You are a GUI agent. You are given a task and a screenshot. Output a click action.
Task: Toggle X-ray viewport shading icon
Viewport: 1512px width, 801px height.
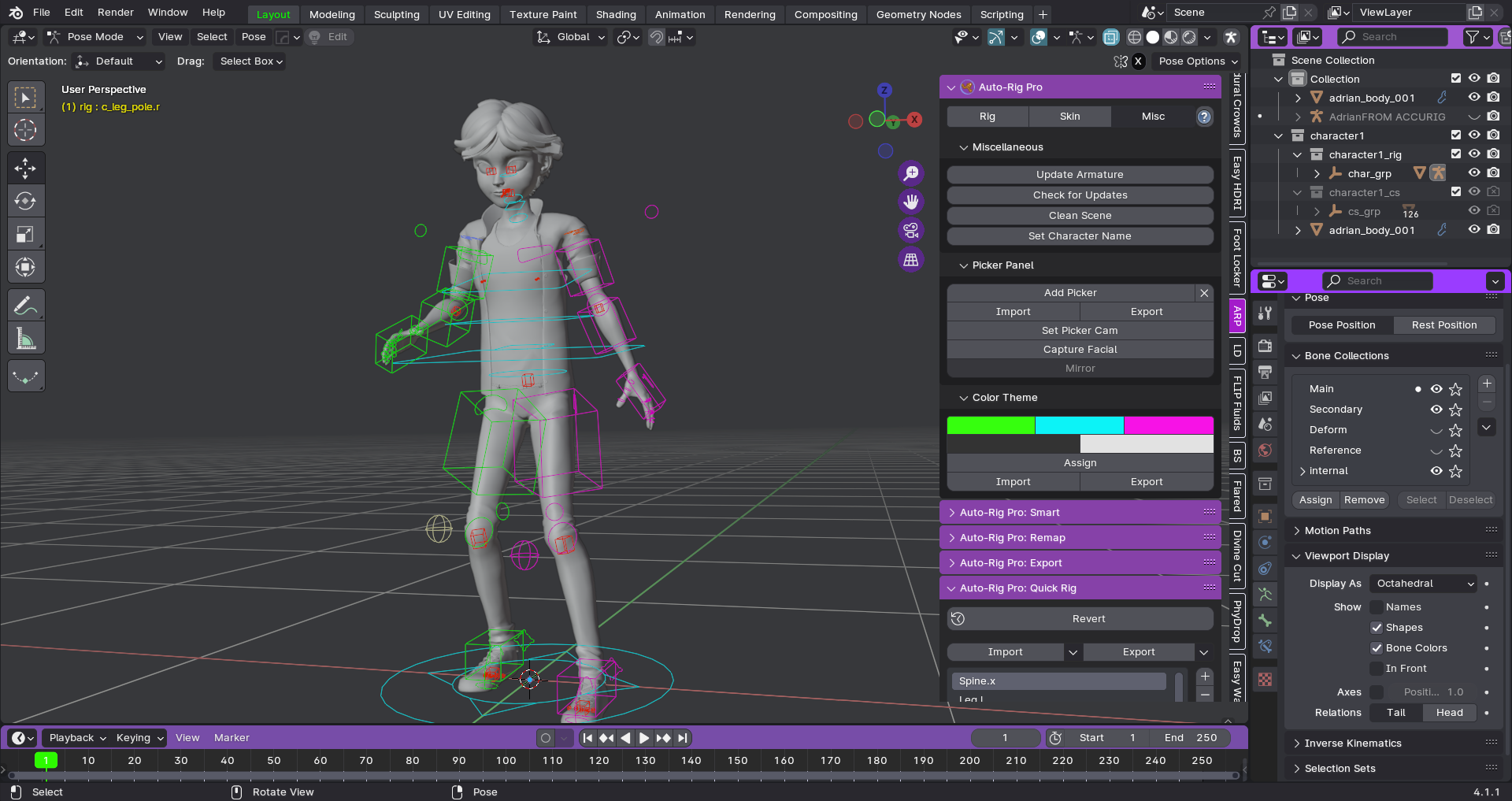[1111, 37]
